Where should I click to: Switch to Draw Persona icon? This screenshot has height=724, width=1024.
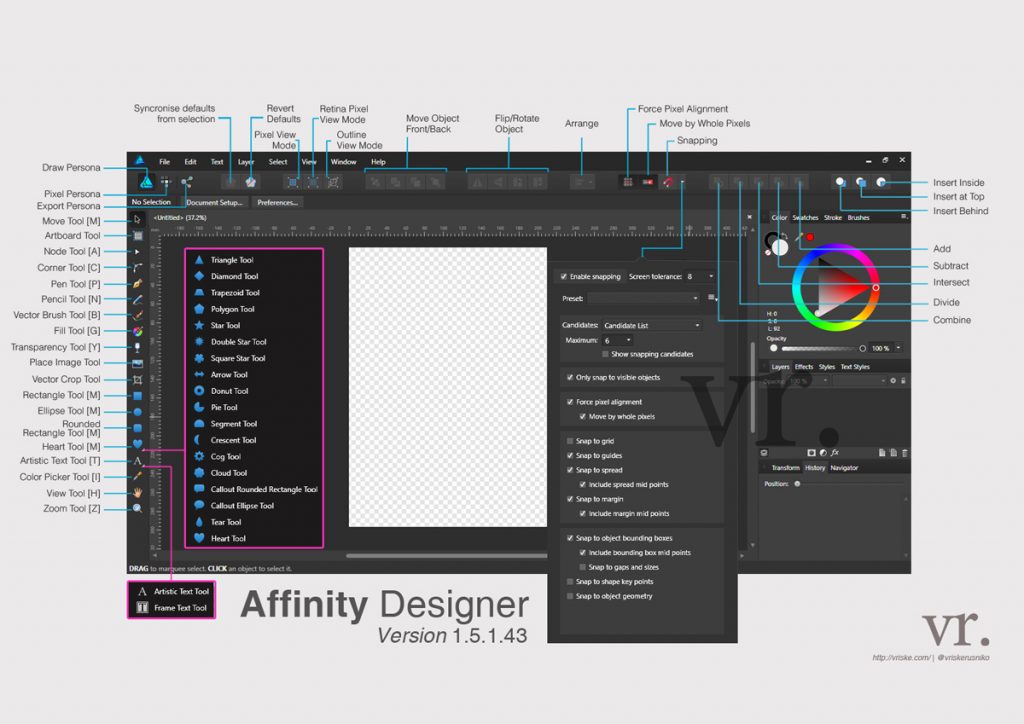pyautogui.click(x=147, y=182)
